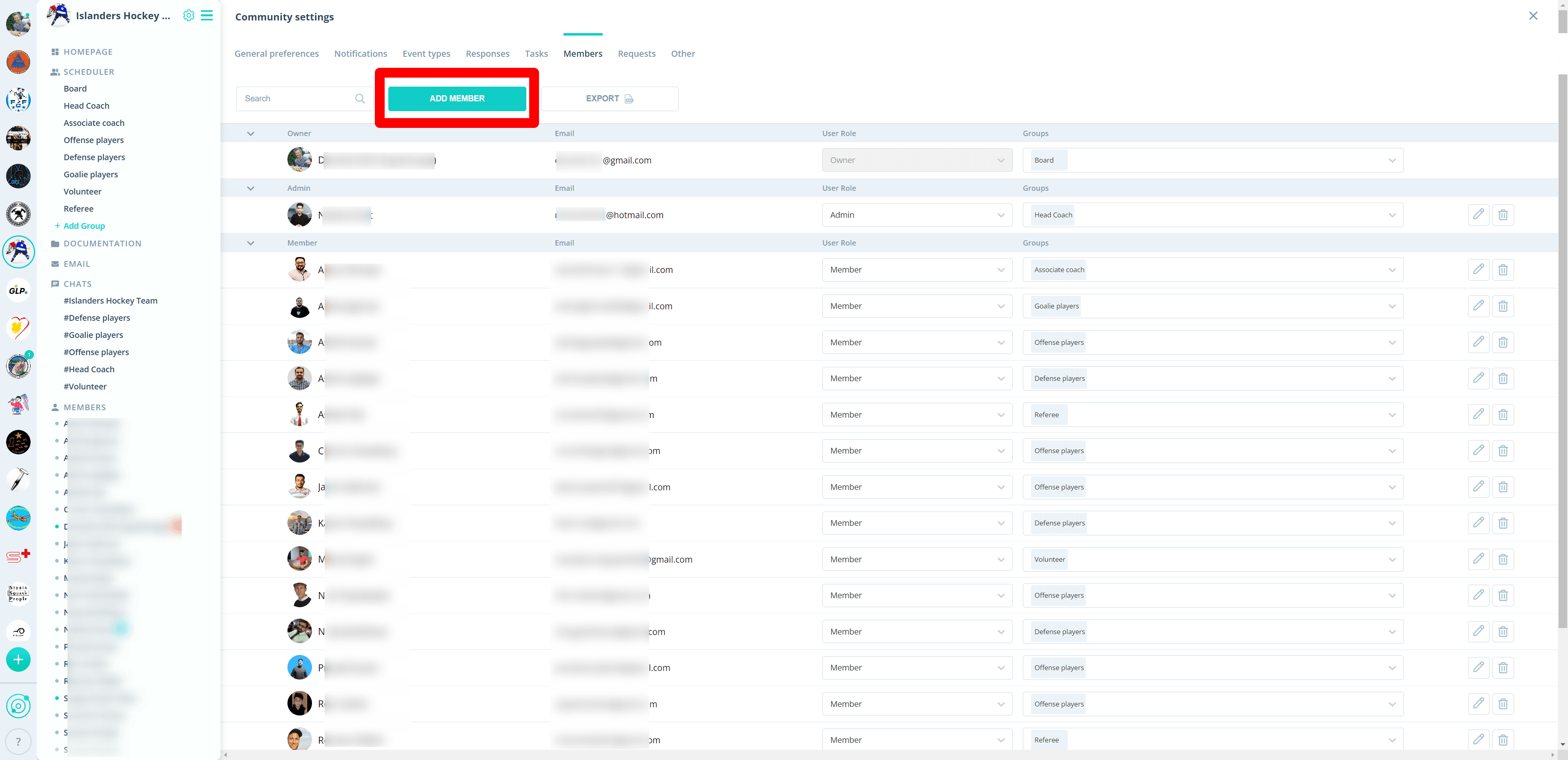Open the Admin user role dropdown
This screenshot has width=1568, height=760.
pyautogui.click(x=917, y=215)
